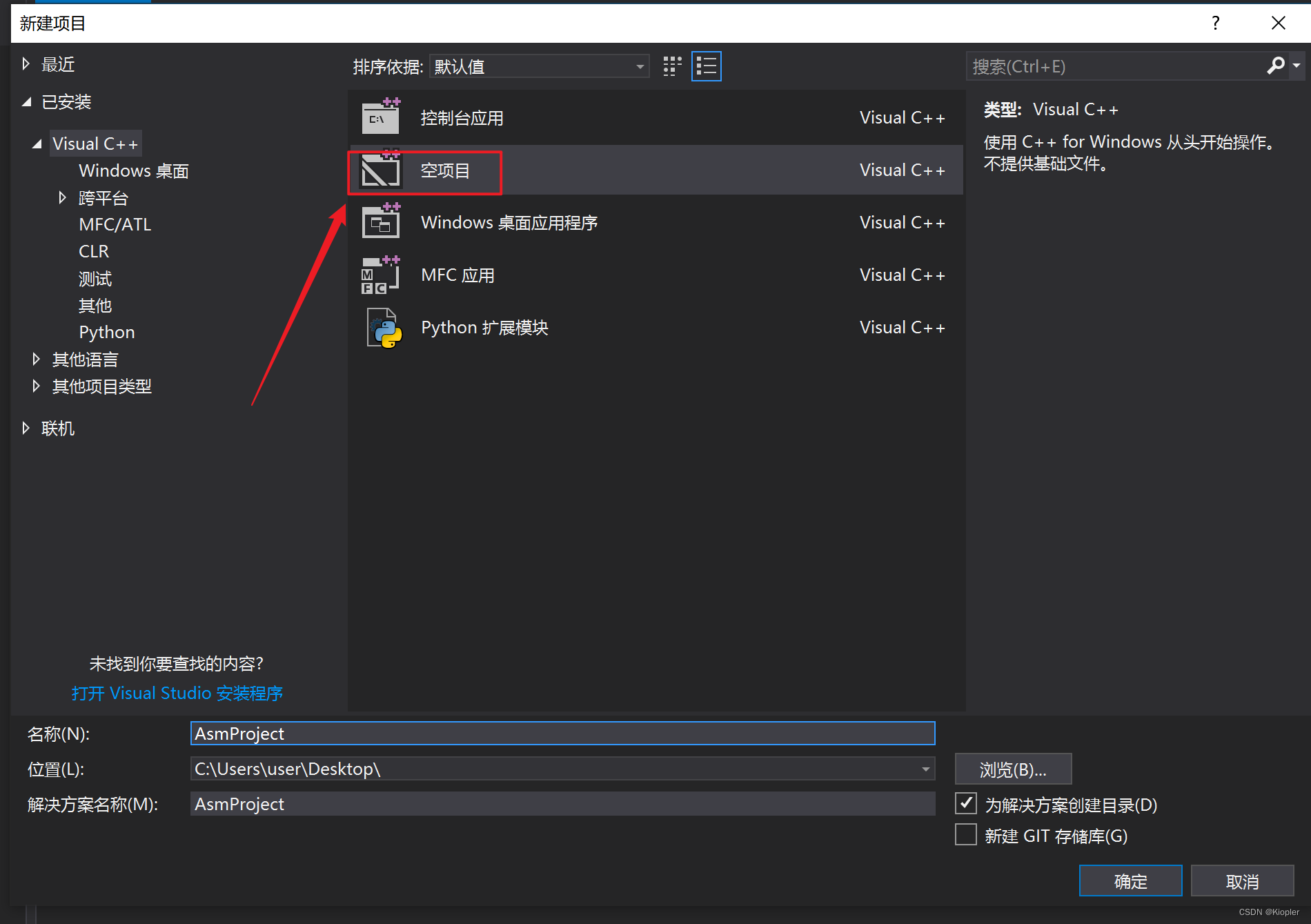Open the search options dropdown arrow
The height and width of the screenshot is (924, 1311).
[x=1297, y=66]
